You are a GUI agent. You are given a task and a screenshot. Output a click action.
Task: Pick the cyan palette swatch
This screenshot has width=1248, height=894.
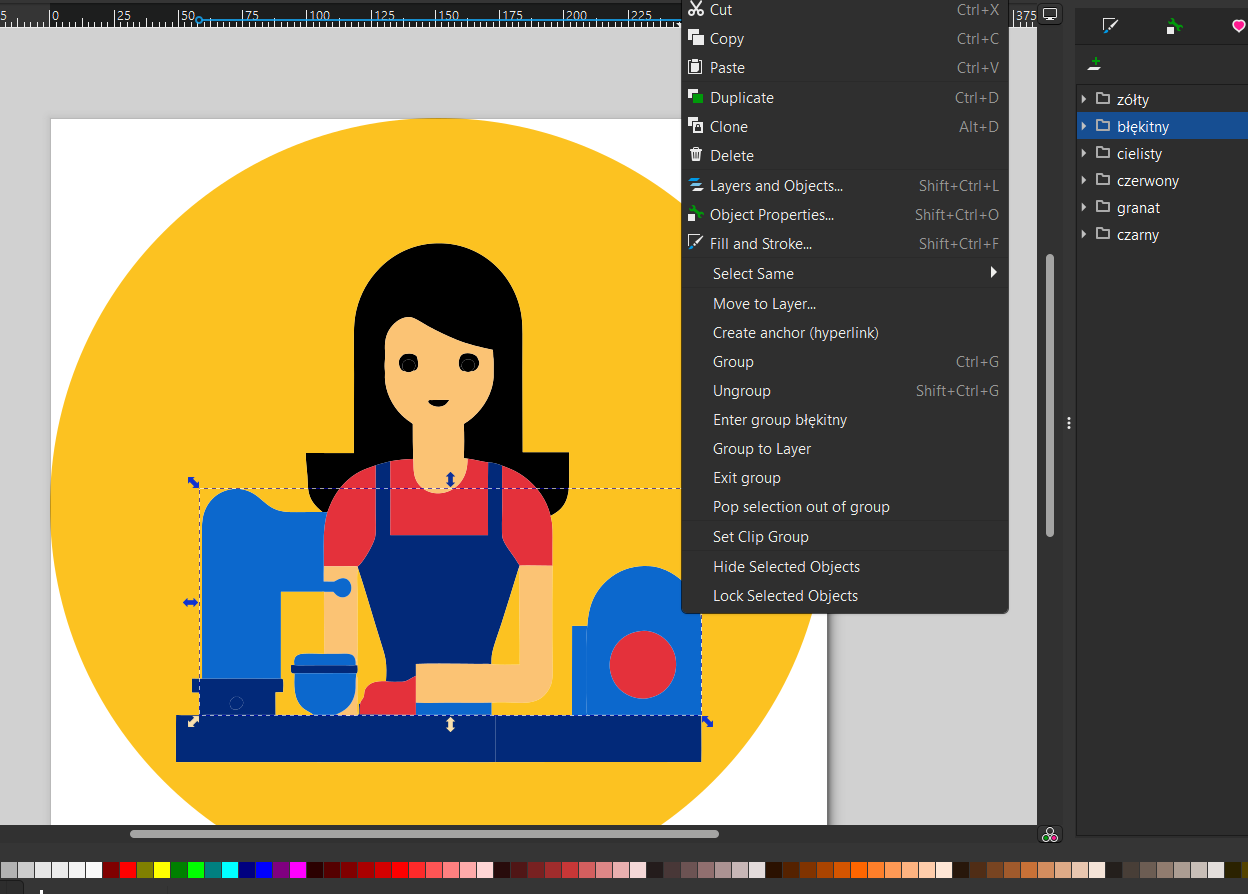(x=230, y=870)
